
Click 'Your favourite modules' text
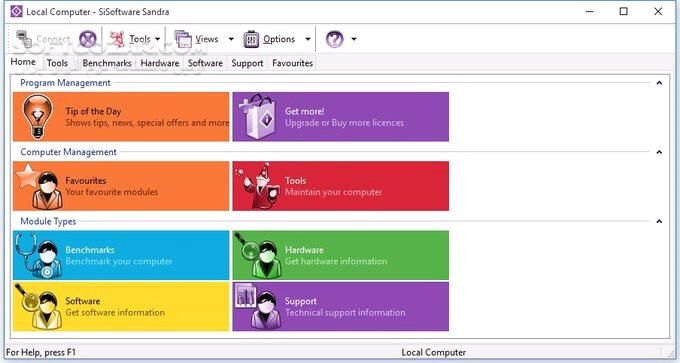[111, 192]
